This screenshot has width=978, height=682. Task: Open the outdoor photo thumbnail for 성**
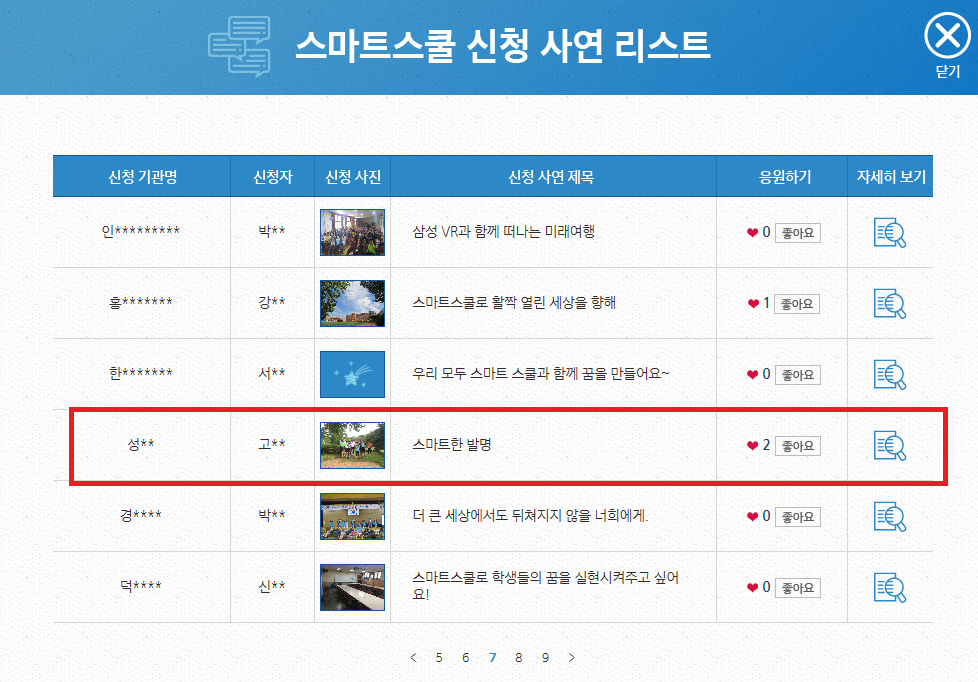click(352, 446)
